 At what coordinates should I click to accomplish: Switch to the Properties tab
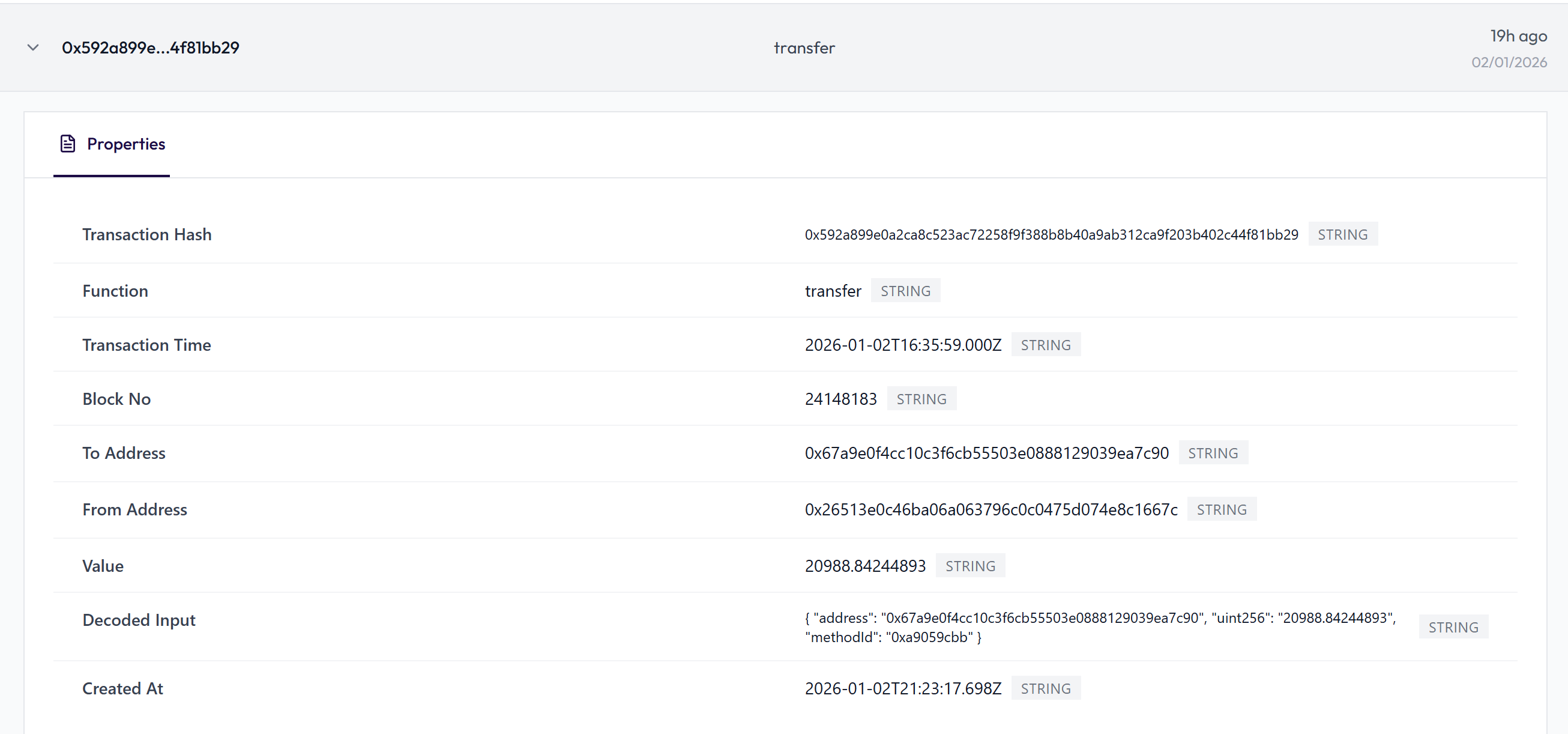[126, 144]
